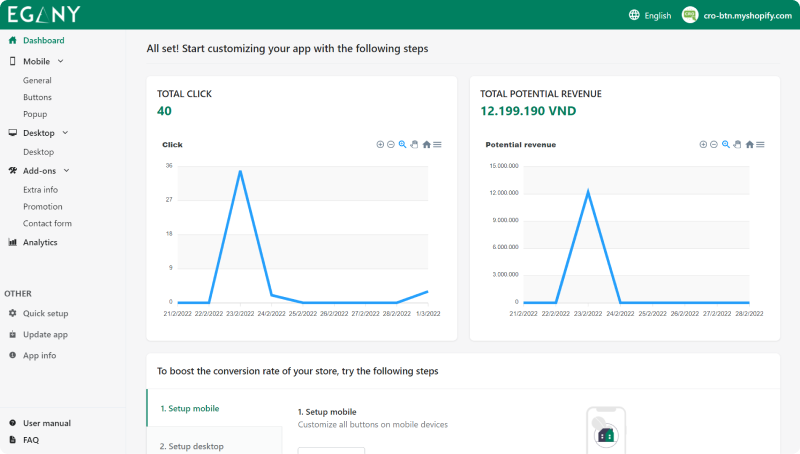Reset zoom with home icon on Click chart
The height and width of the screenshot is (454, 800).
pyautogui.click(x=426, y=145)
